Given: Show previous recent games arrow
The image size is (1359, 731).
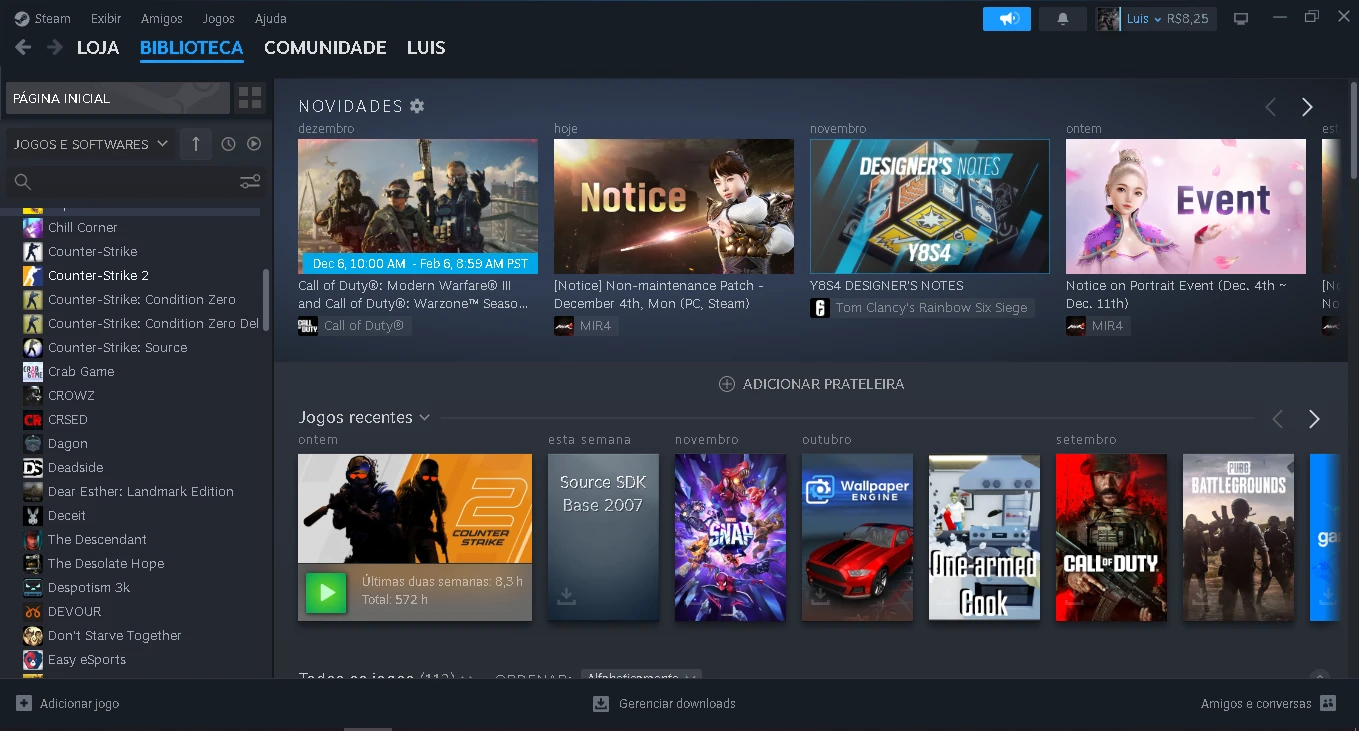Looking at the screenshot, I should tap(1277, 419).
